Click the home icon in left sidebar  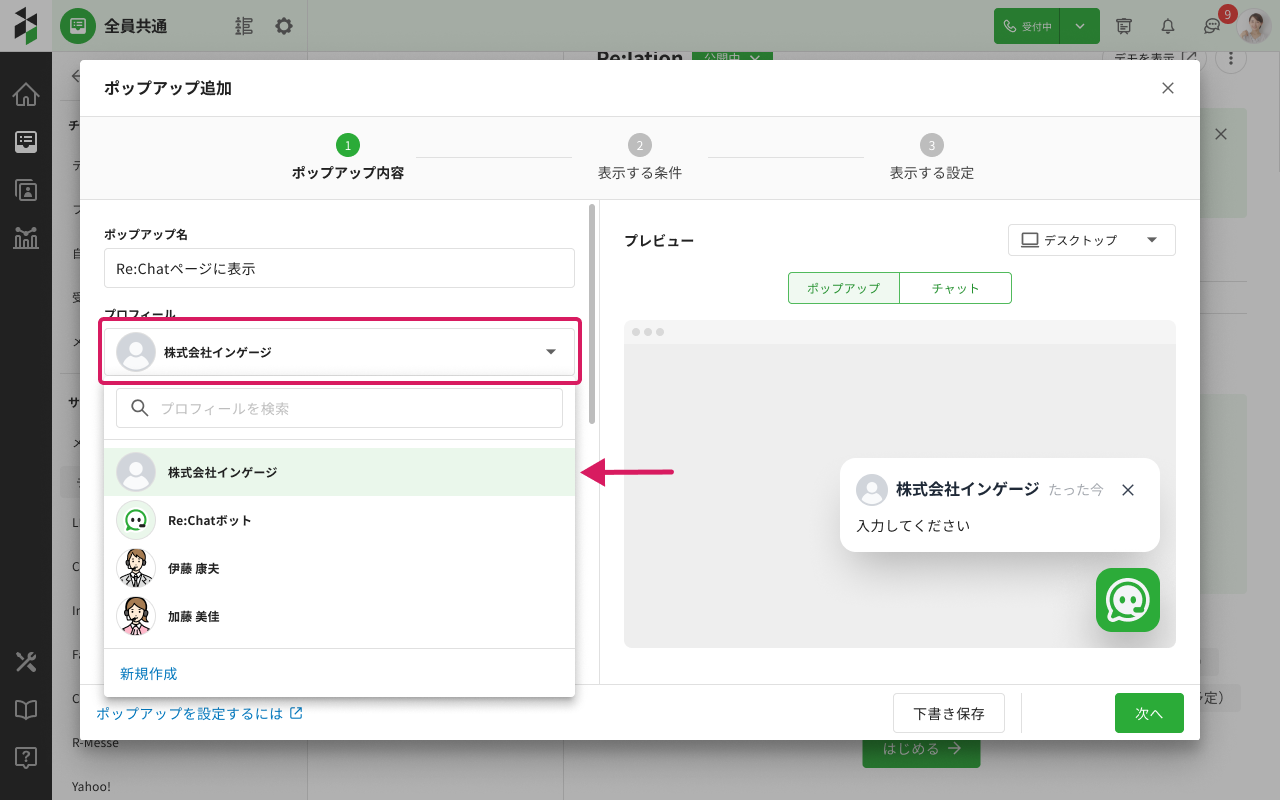[26, 95]
